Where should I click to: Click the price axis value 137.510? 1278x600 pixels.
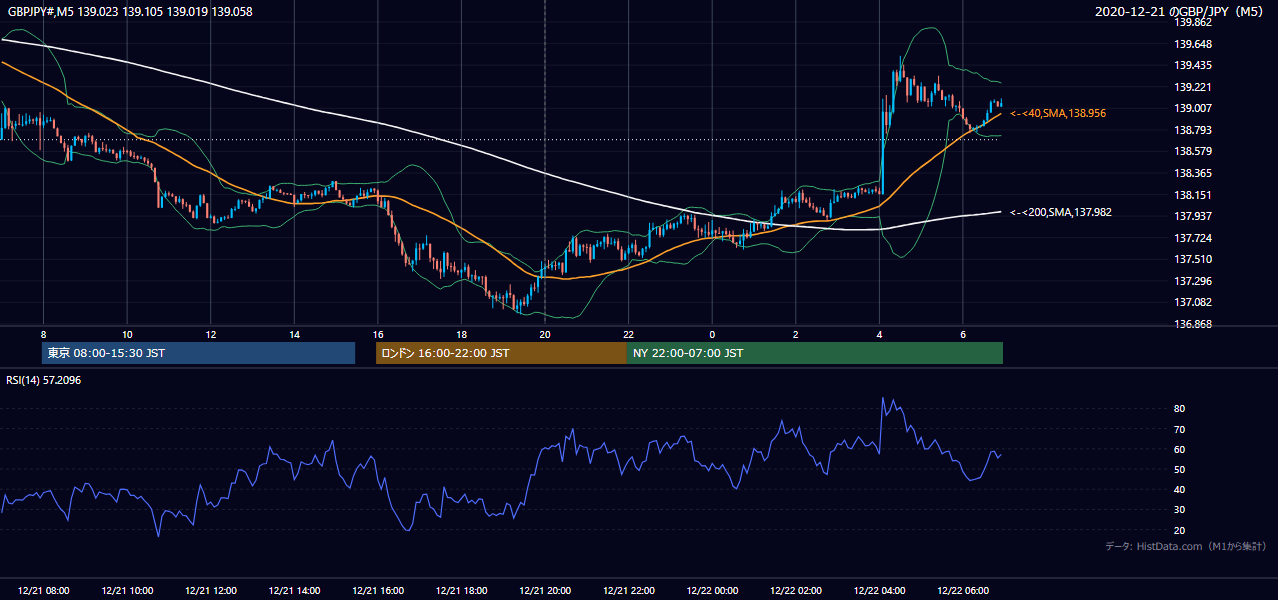[1194, 259]
